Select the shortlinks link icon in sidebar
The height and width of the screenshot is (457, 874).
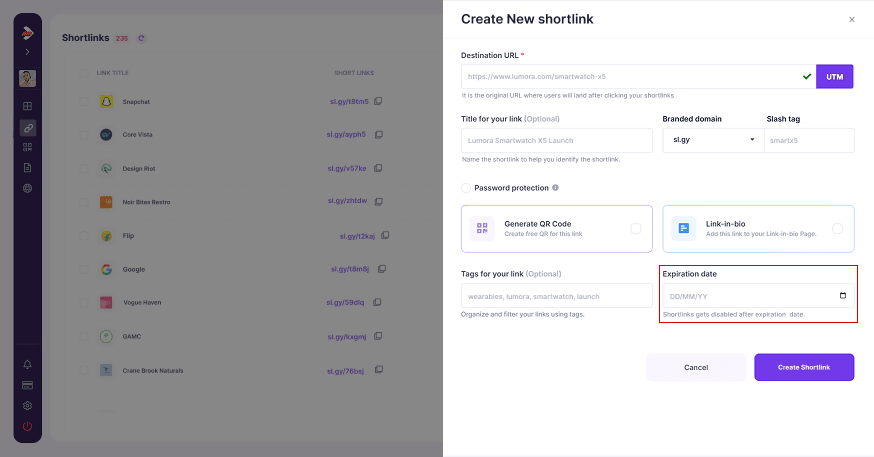click(27, 128)
